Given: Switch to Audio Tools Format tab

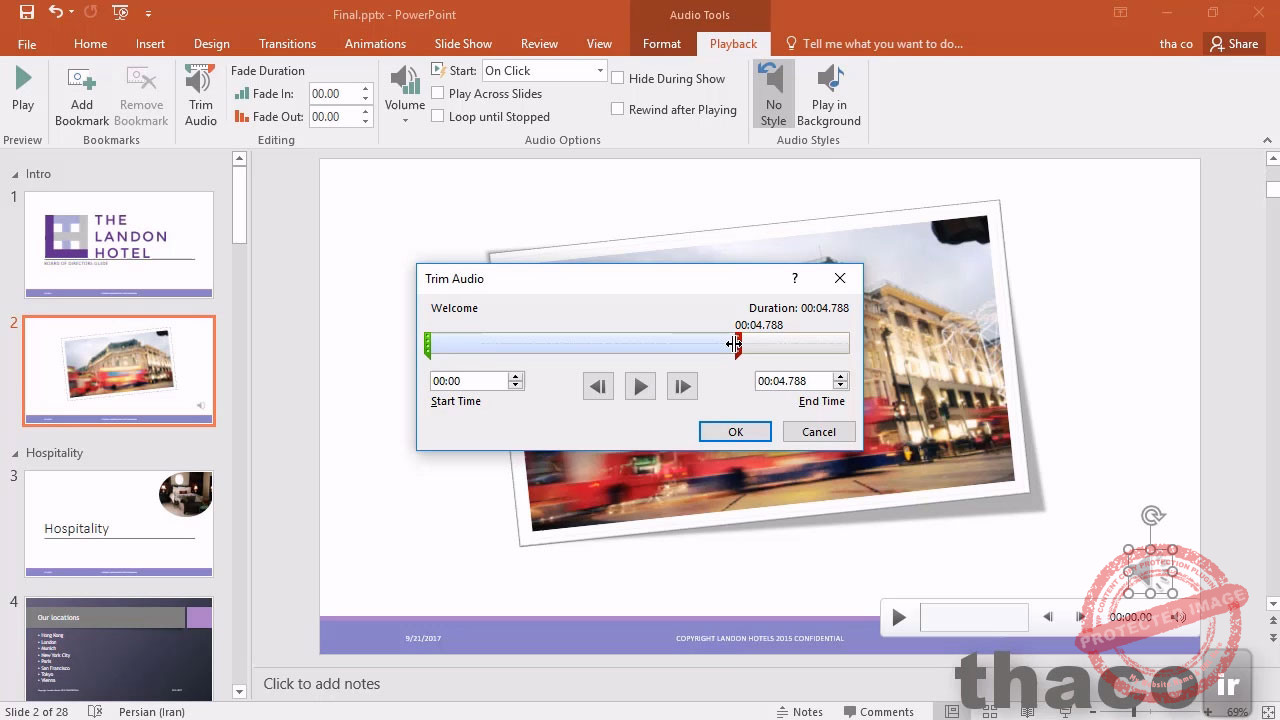Looking at the screenshot, I should [x=662, y=43].
